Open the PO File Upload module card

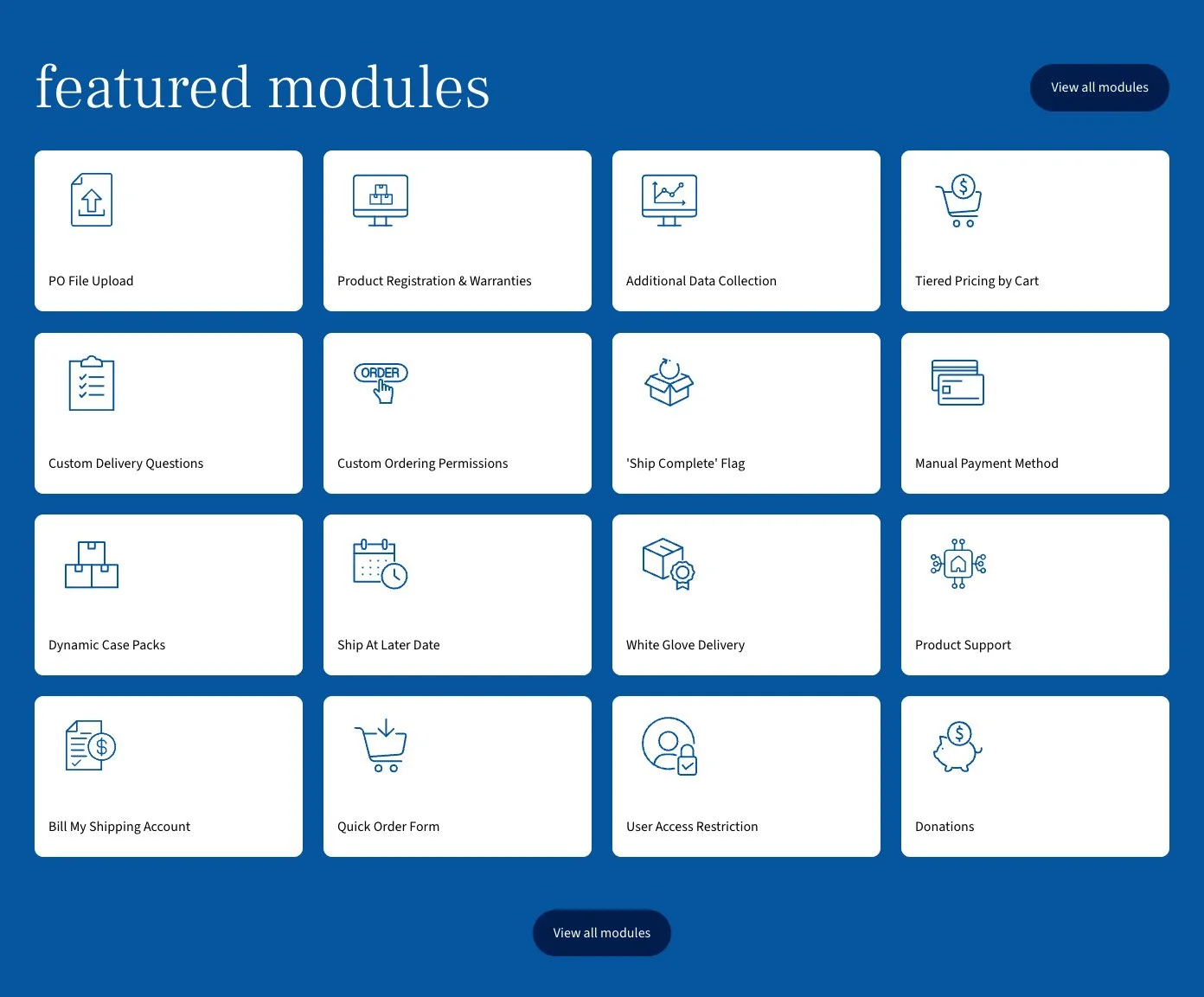168,231
